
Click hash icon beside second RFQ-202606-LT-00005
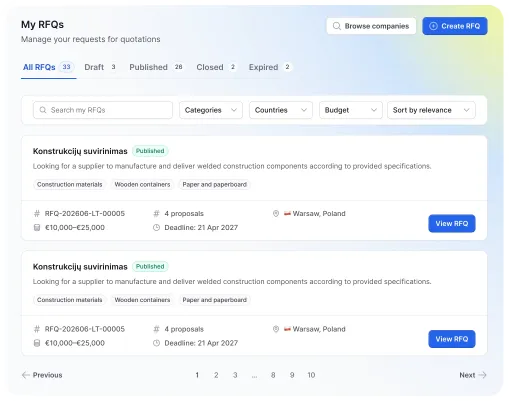tap(37, 329)
